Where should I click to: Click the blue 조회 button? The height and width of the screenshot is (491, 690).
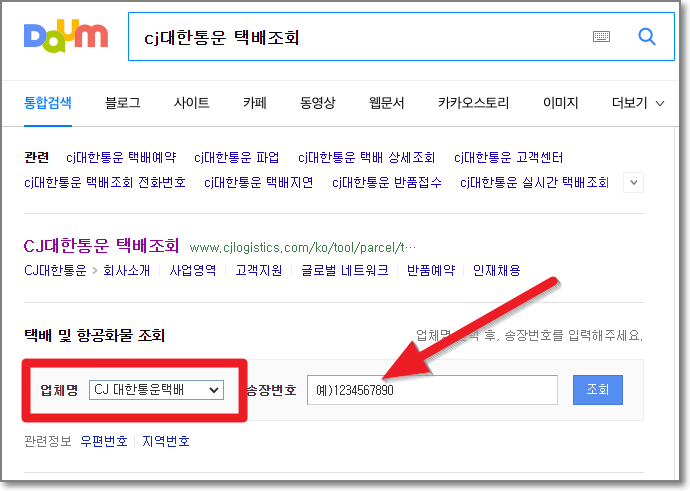coord(598,390)
